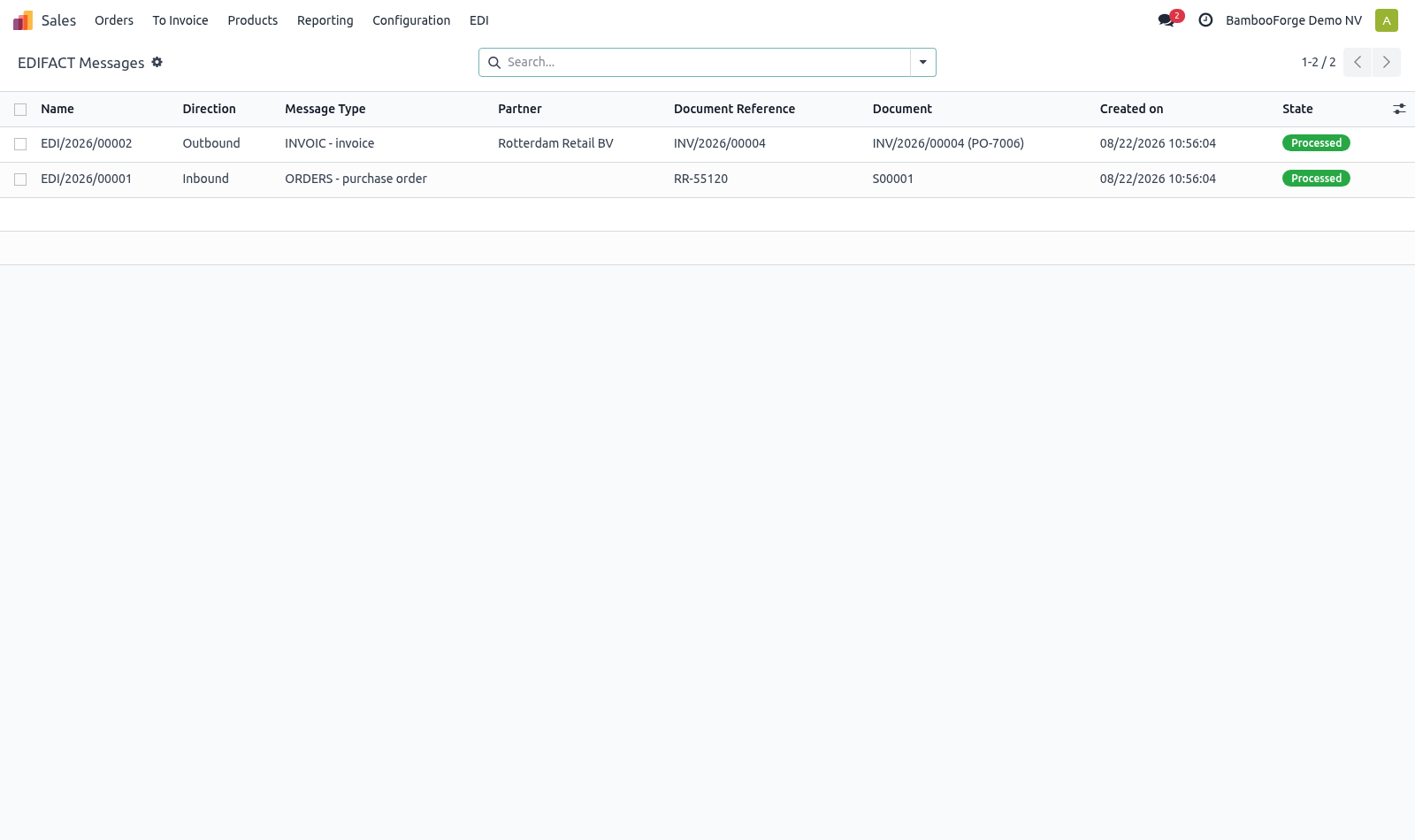The image size is (1415, 840).
Task: Sort by the Document Reference column header
Action: 735,109
